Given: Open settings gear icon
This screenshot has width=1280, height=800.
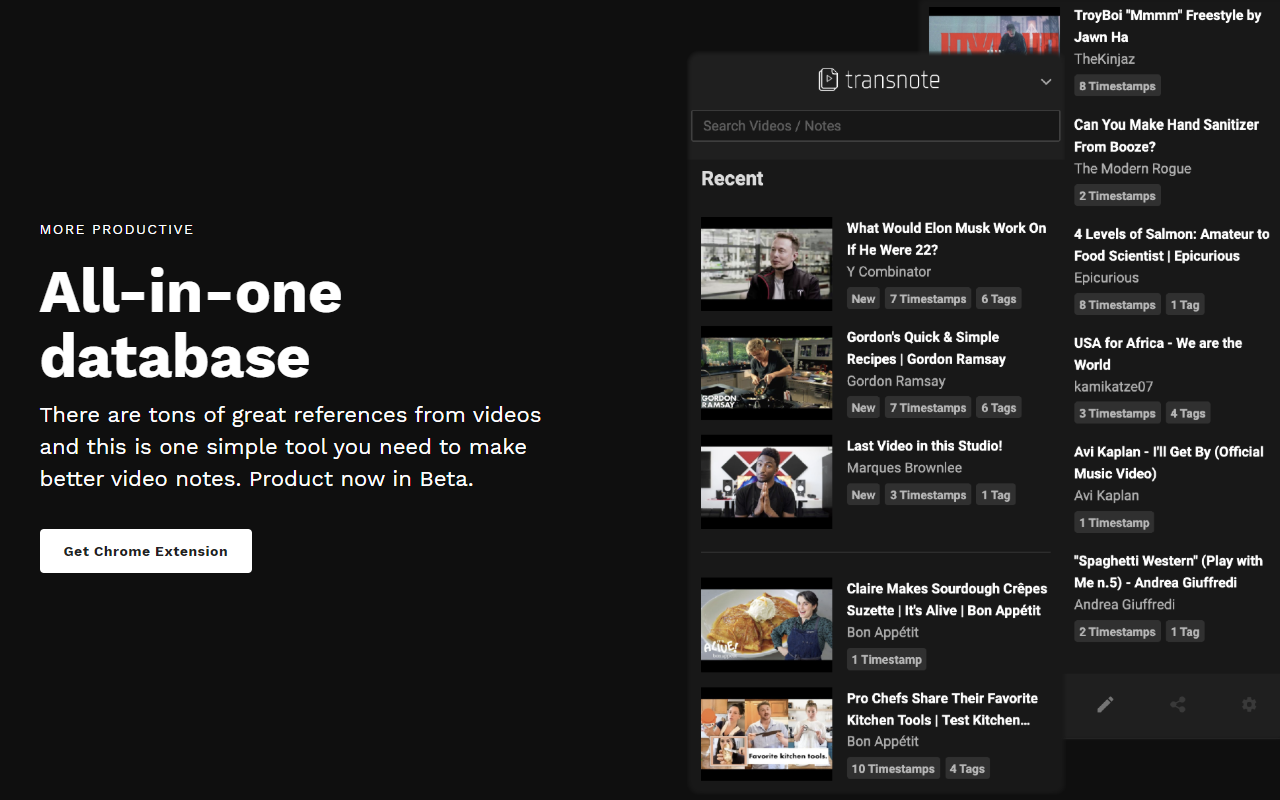Looking at the screenshot, I should click(x=1249, y=705).
